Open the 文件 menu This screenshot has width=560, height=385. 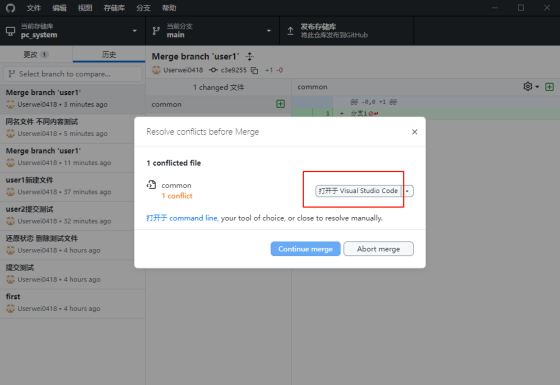[x=34, y=8]
